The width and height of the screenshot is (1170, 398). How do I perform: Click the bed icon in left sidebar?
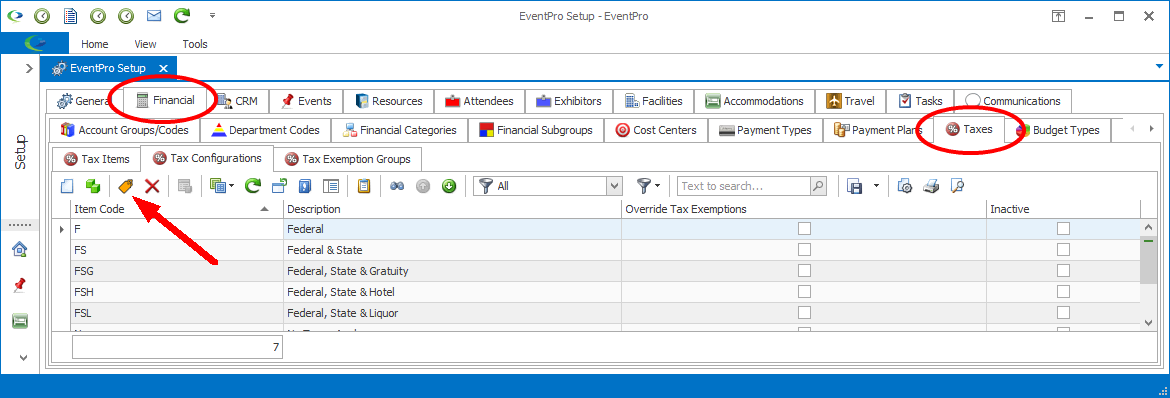point(21,321)
